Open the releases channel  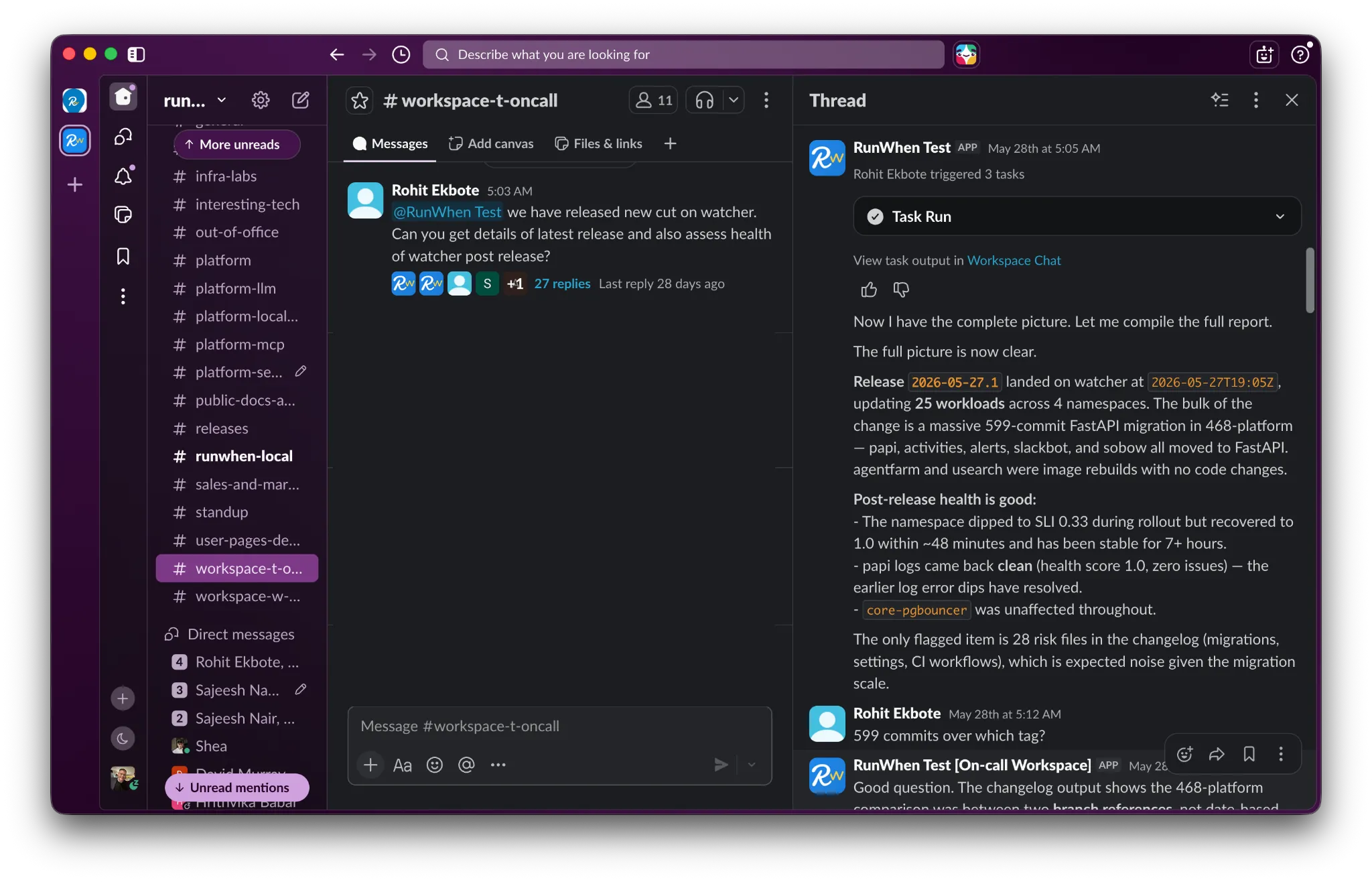(237, 428)
